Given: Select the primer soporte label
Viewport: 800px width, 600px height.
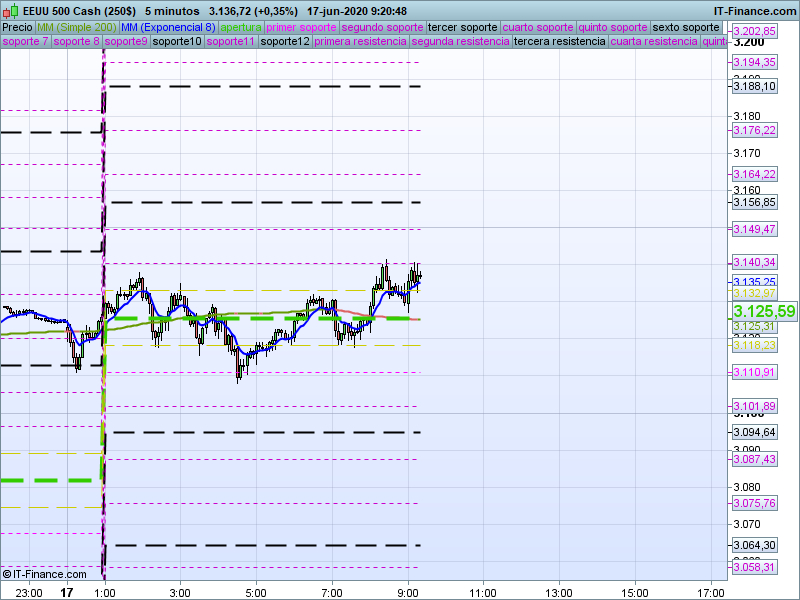Looking at the screenshot, I should 301,28.
